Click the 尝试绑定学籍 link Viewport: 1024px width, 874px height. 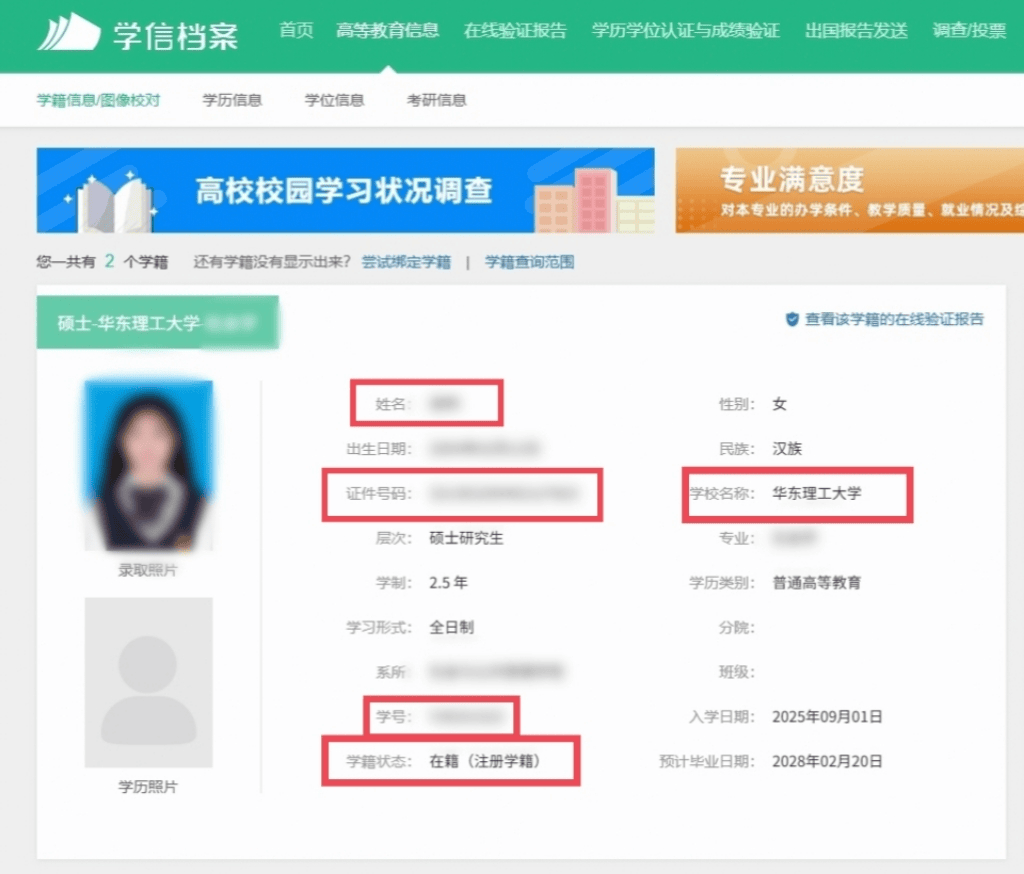pyautogui.click(x=406, y=262)
